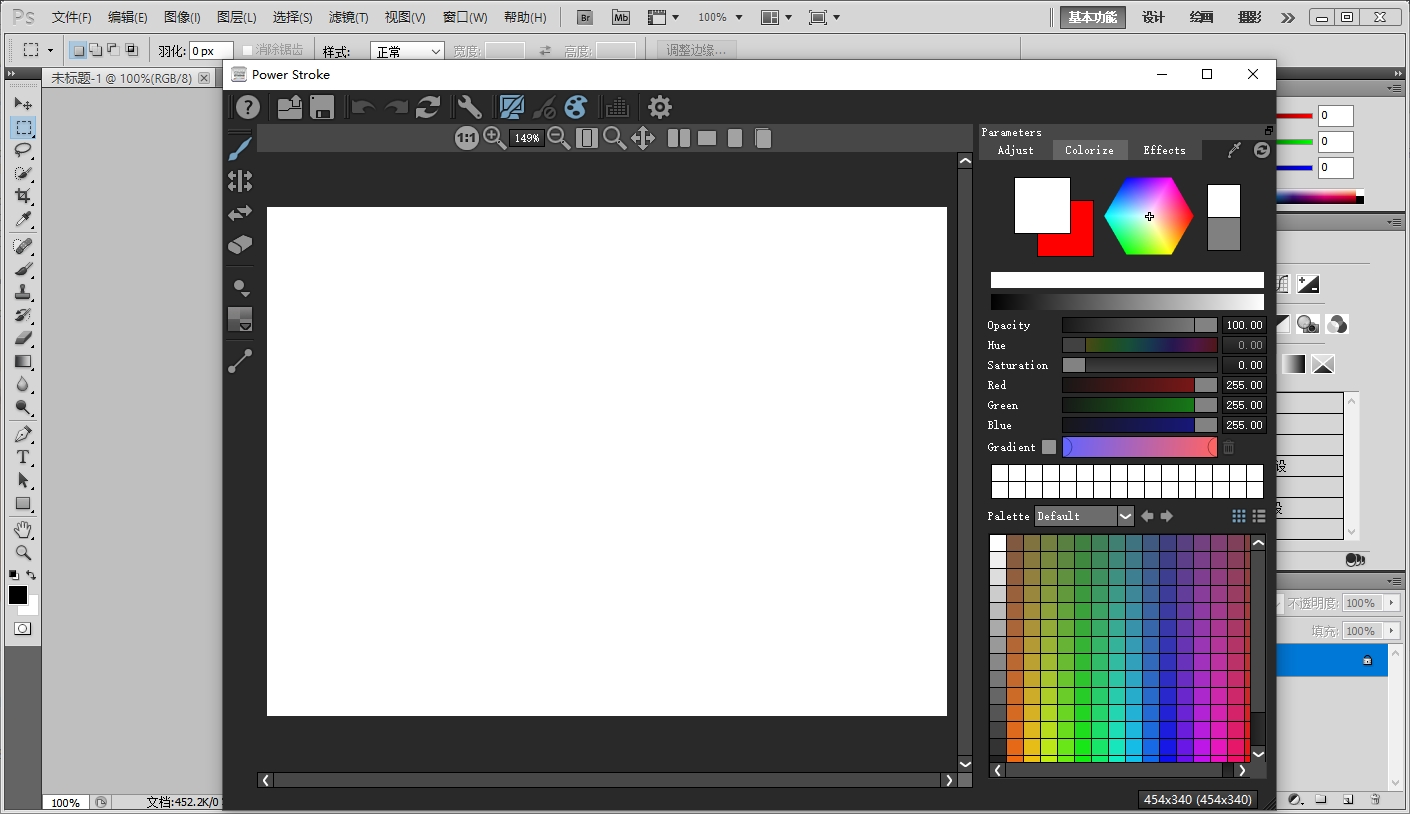Click the hexagon color wheel center
The width and height of the screenshot is (1410, 814).
(1149, 216)
